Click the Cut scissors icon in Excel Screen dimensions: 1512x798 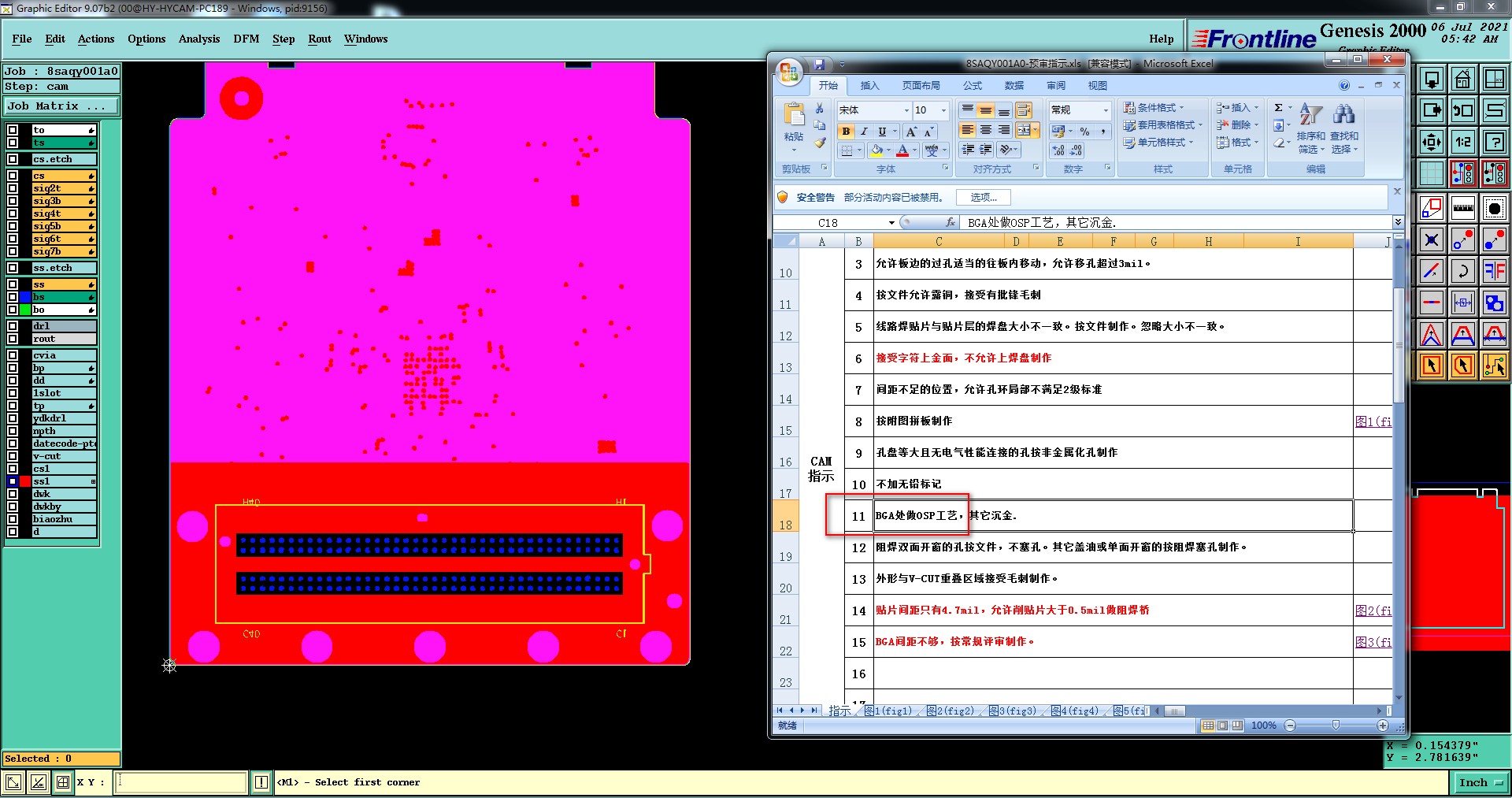tap(820, 108)
